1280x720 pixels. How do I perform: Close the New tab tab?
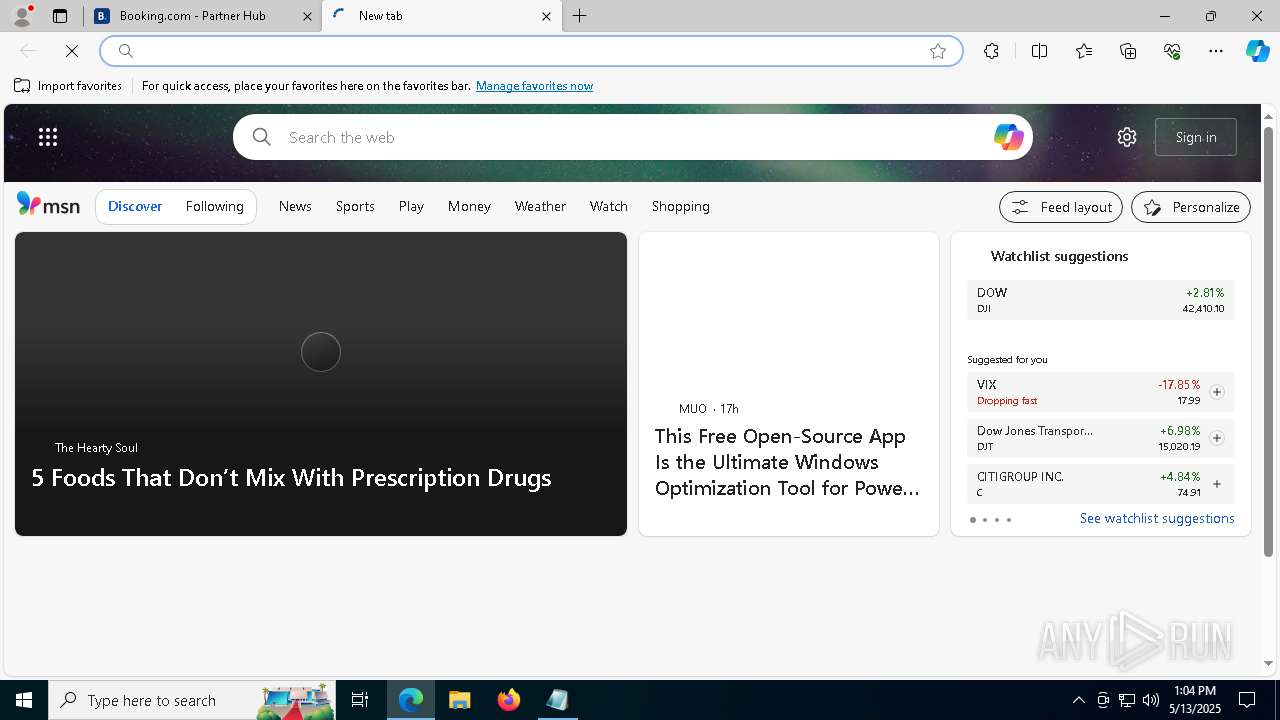(546, 16)
